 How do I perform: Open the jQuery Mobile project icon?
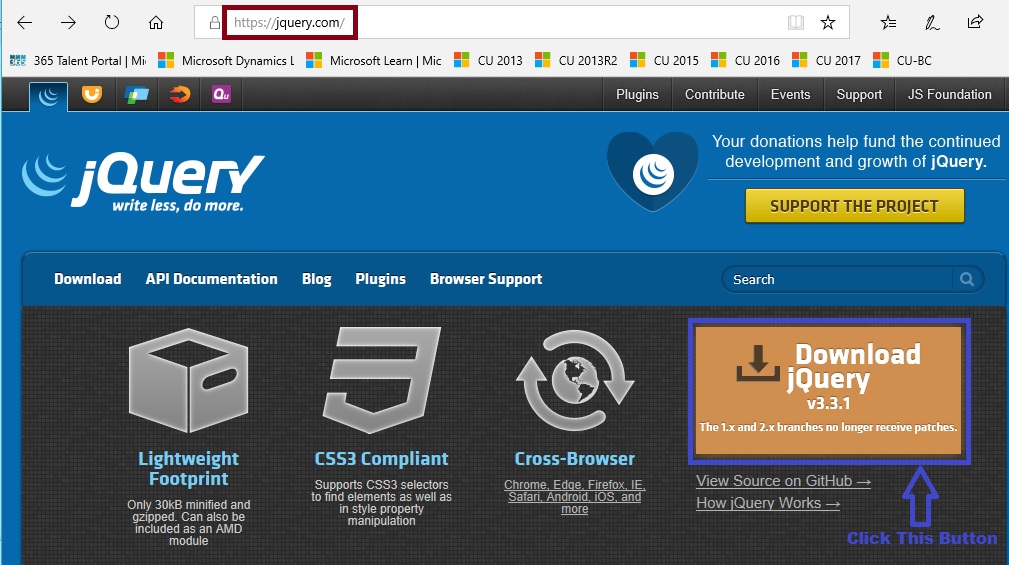135,95
